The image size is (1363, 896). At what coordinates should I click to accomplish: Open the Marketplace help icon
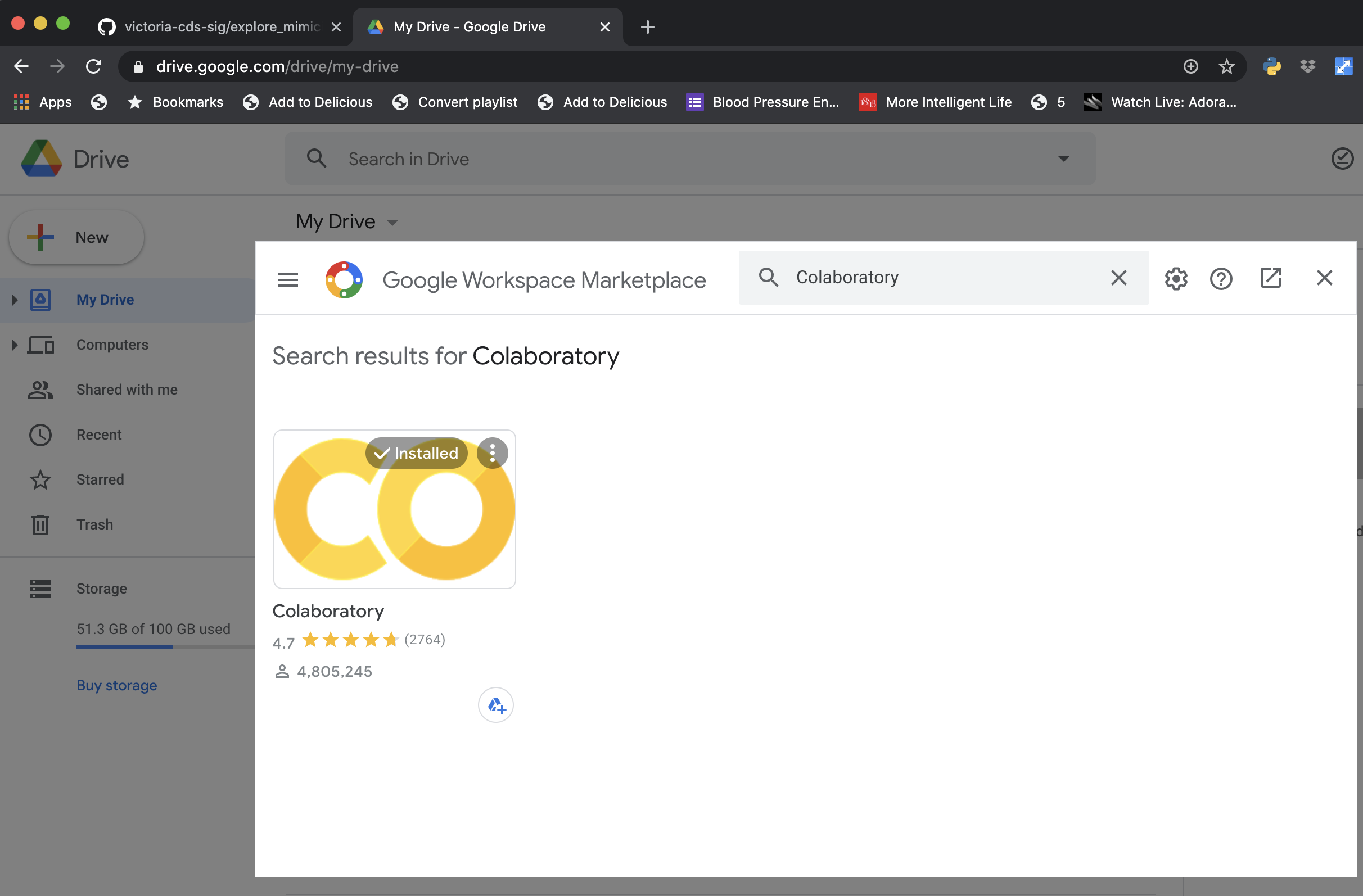[x=1220, y=279]
